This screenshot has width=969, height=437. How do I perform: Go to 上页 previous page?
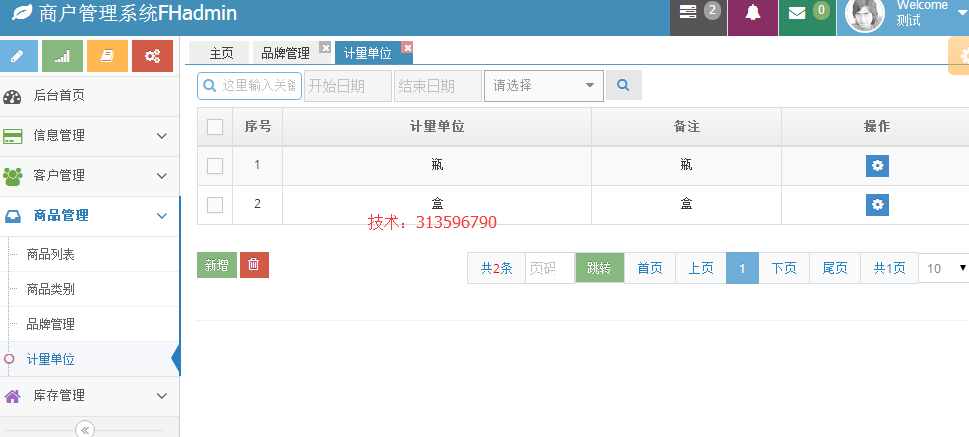[x=701, y=268]
